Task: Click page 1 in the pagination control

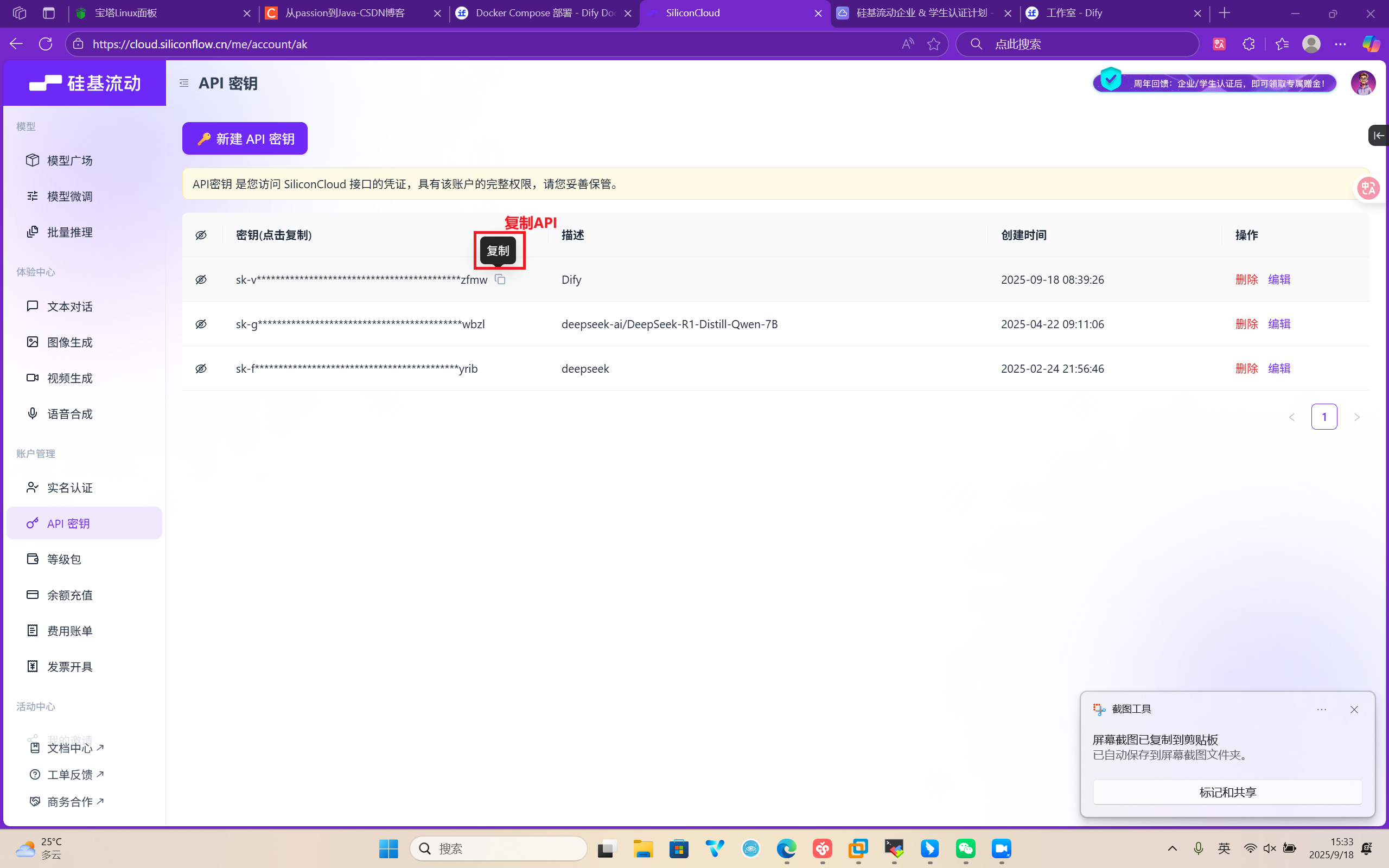Action: [1324, 416]
